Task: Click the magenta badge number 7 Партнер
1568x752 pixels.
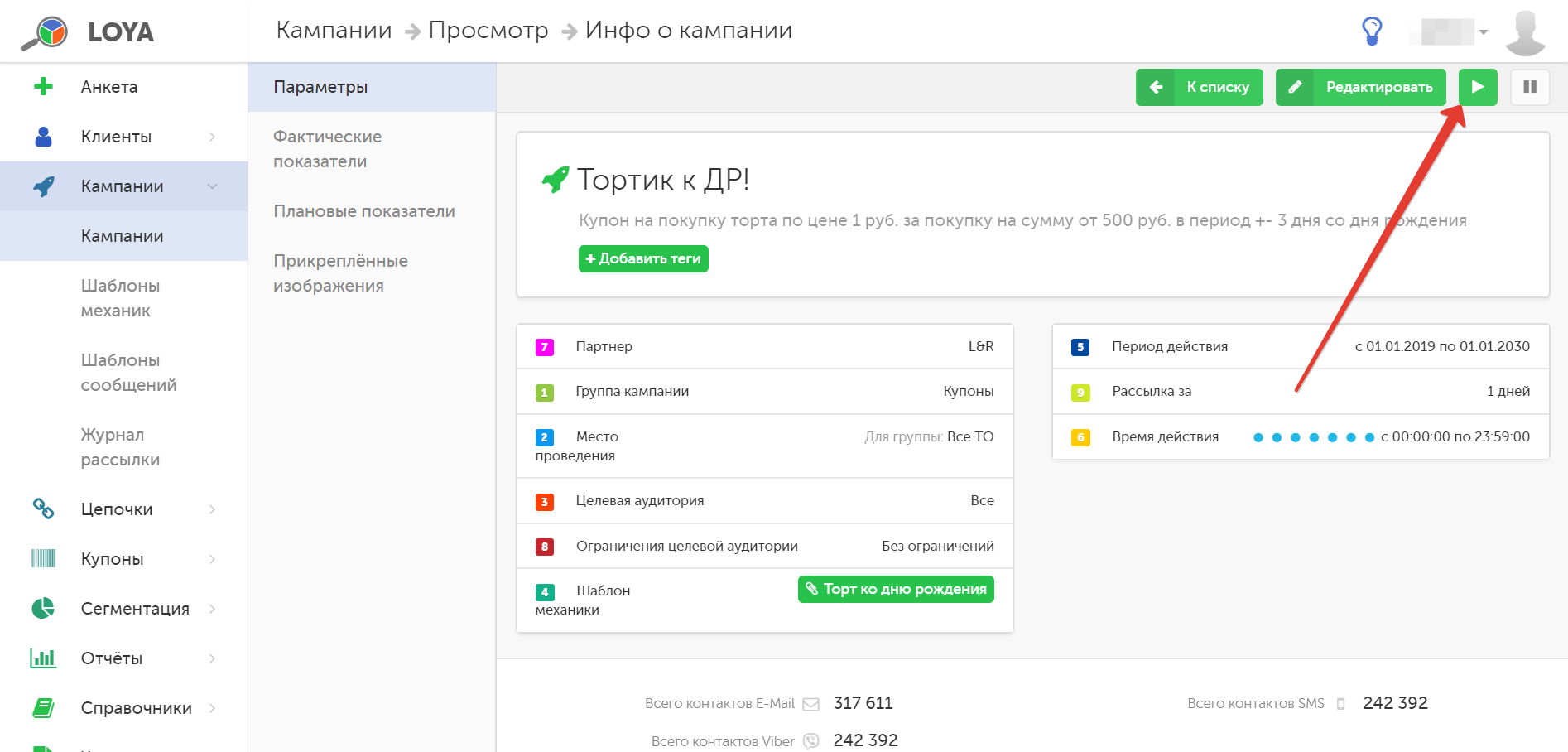Action: coord(545,347)
